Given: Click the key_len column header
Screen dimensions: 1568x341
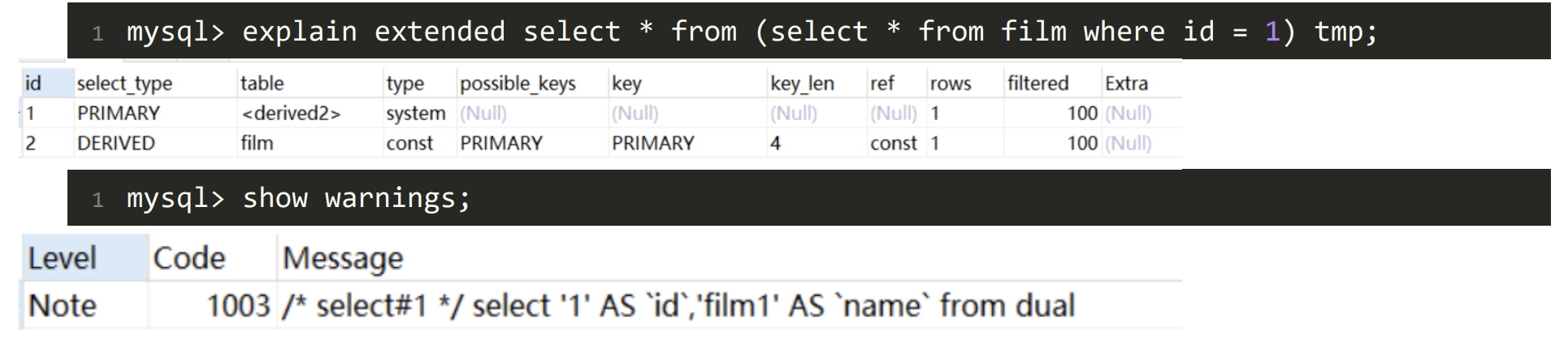Looking at the screenshot, I should coord(802,84).
